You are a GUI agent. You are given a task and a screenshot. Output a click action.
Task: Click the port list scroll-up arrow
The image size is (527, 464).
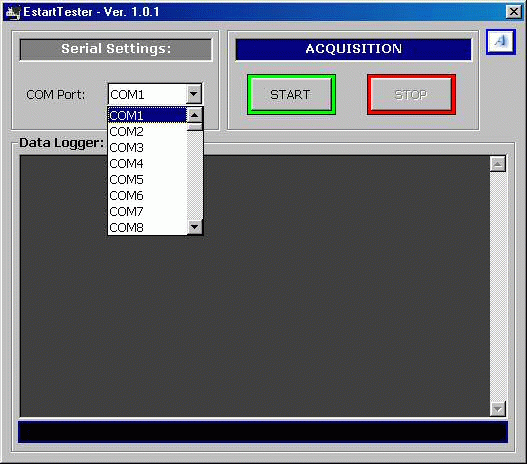195,115
